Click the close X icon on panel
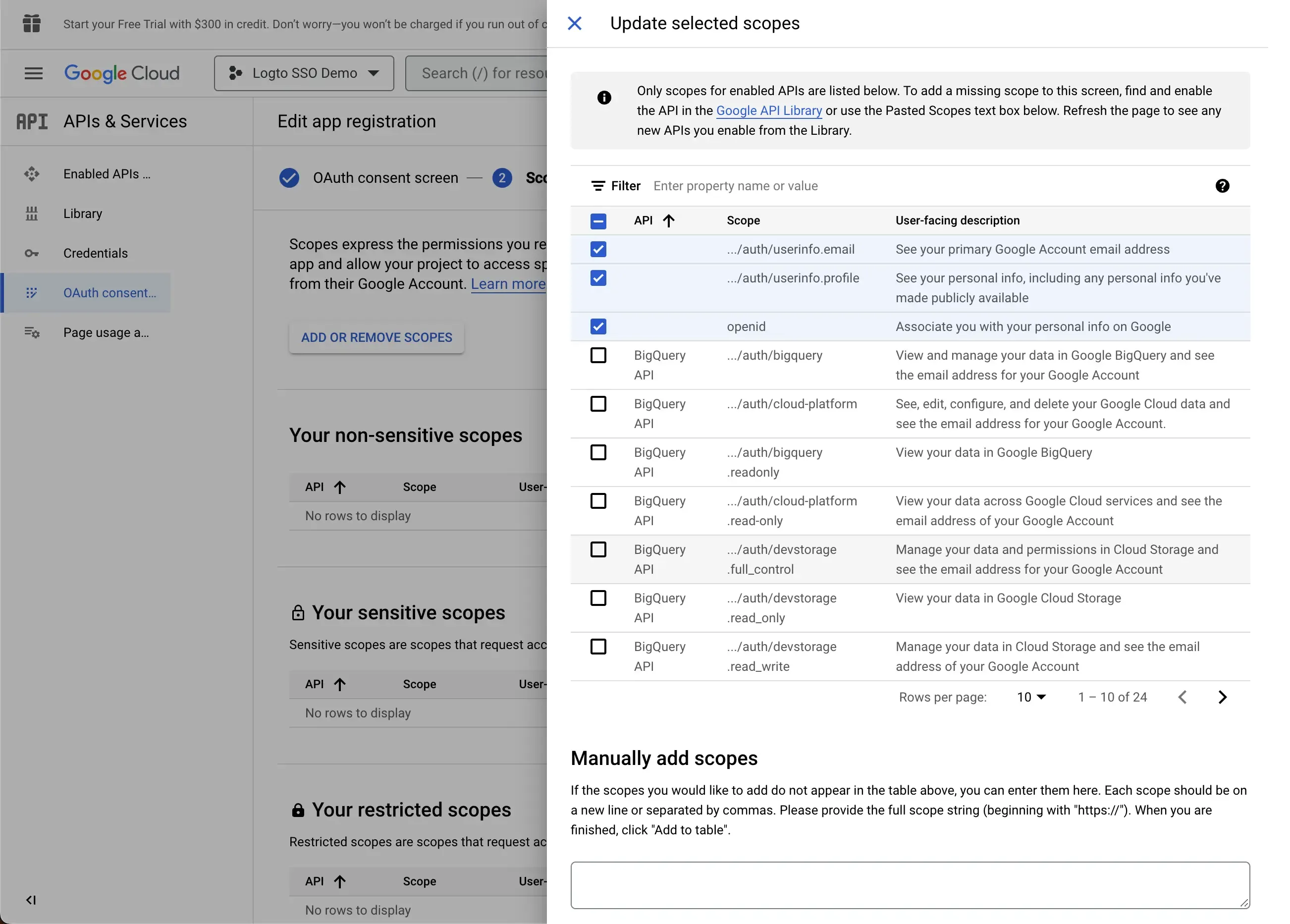1290x924 pixels. [576, 23]
